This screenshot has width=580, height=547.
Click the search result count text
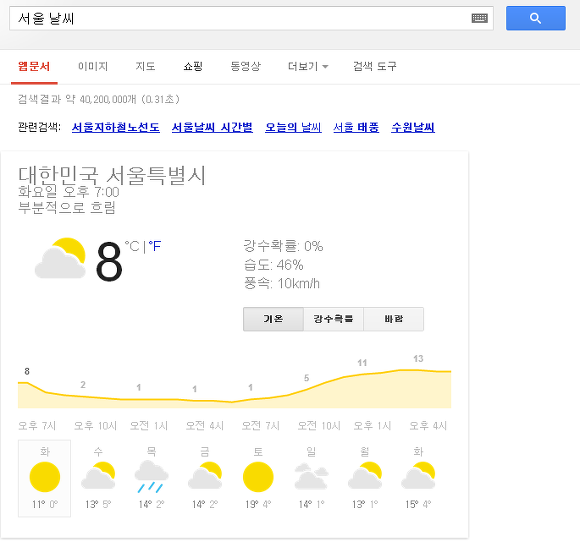[x=99, y=99]
